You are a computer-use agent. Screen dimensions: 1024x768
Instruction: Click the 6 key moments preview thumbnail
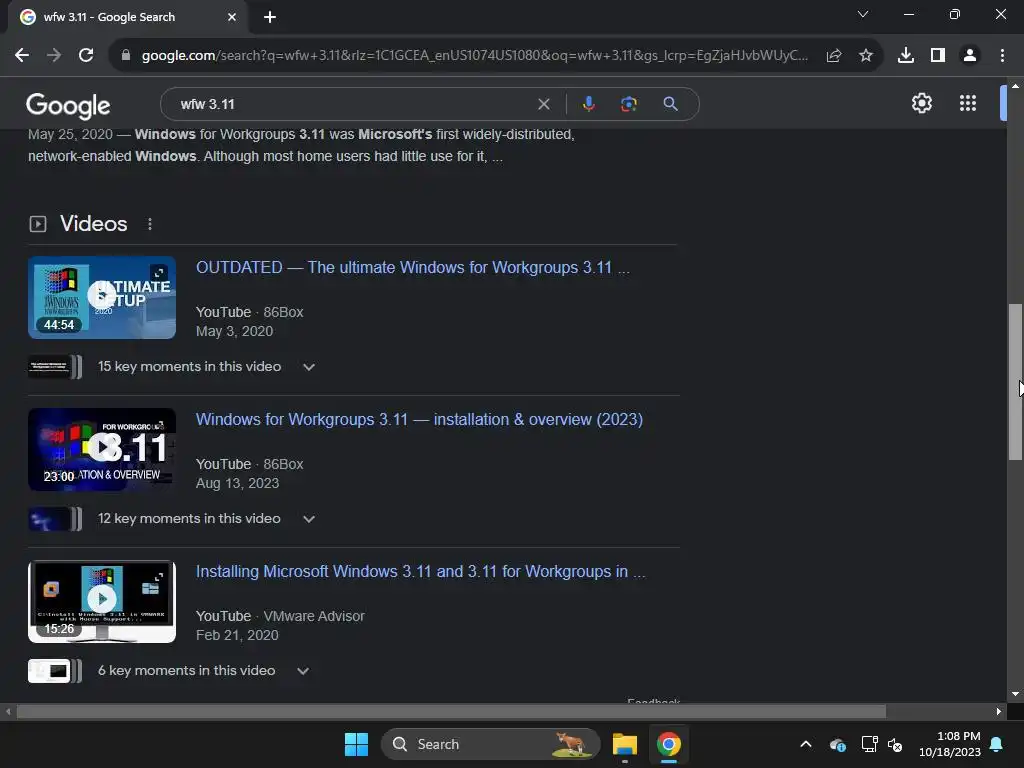(55, 671)
